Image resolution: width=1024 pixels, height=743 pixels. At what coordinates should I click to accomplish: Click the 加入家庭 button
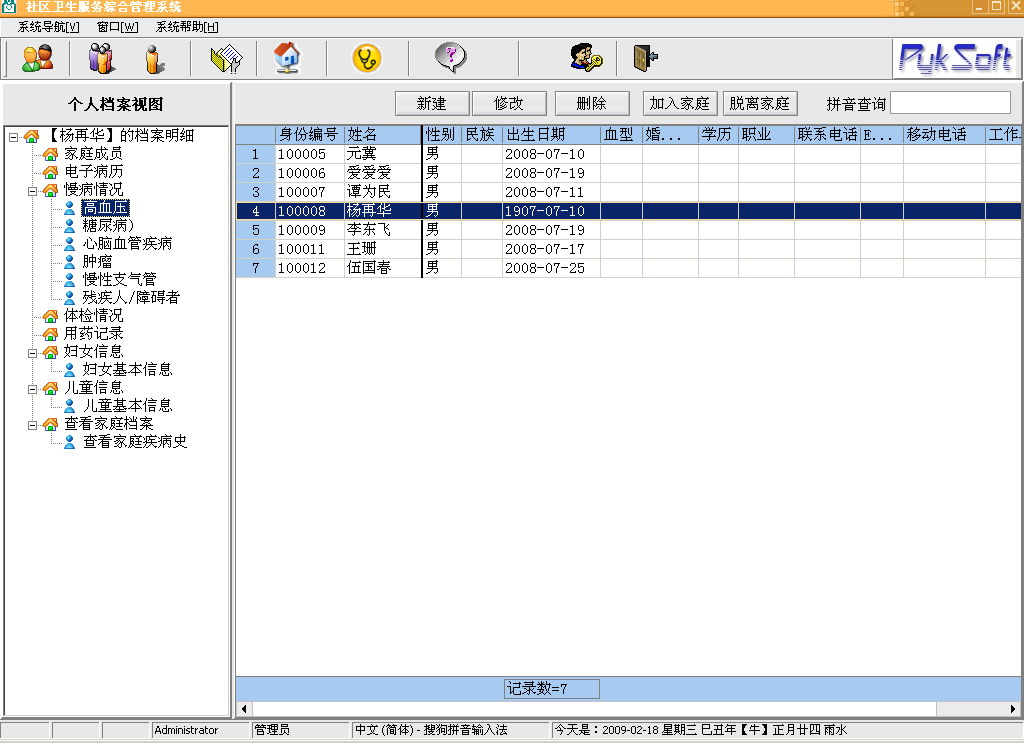pyautogui.click(x=679, y=103)
